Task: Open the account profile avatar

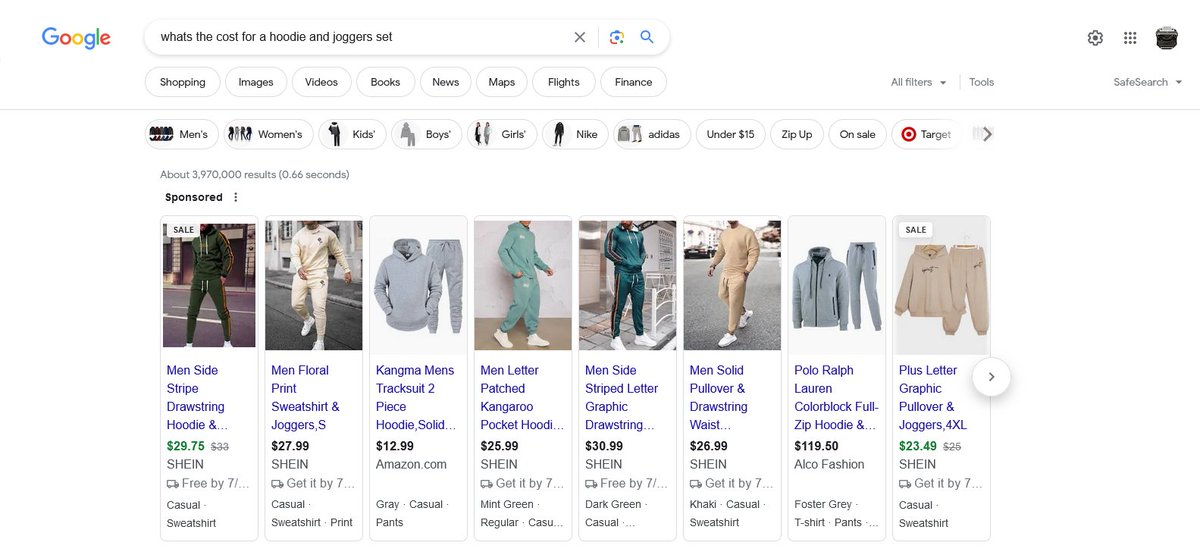Action: pyautogui.click(x=1166, y=38)
